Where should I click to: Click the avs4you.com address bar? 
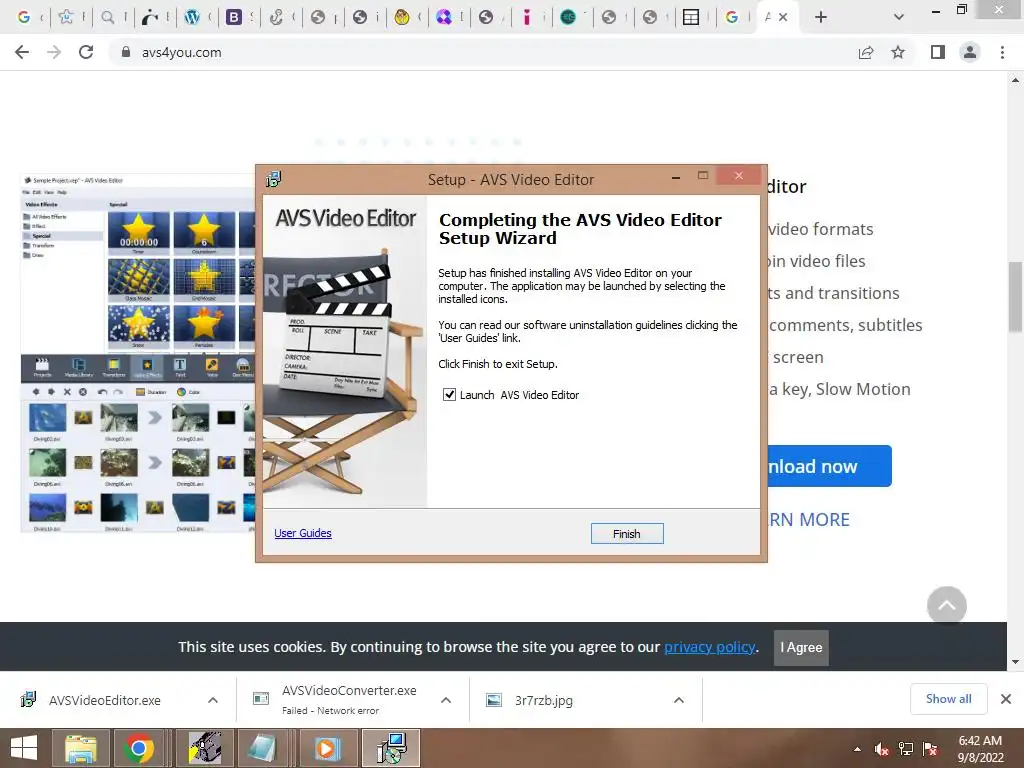[x=483, y=52]
